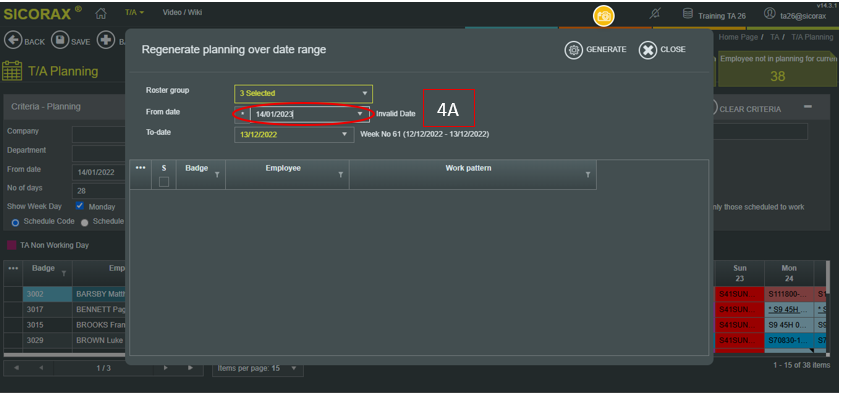The height and width of the screenshot is (393, 841).
Task: Click Employee not in planning counter 38
Action: coord(778,69)
